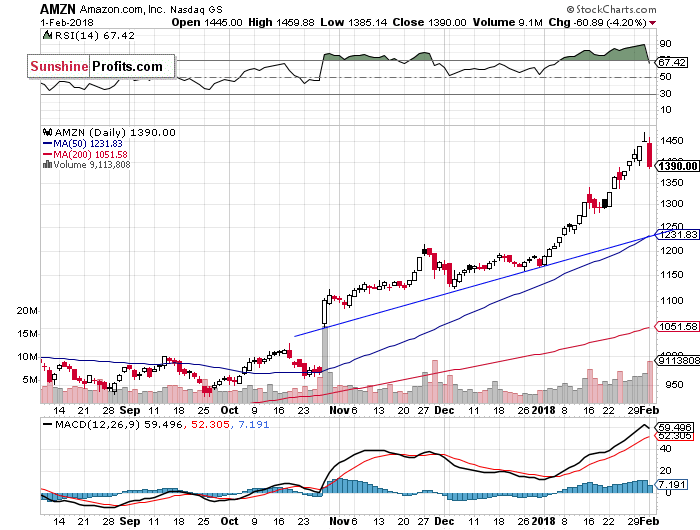The image size is (700, 530).
Task: Click the Close 1390.00 header value
Action: tap(429, 22)
